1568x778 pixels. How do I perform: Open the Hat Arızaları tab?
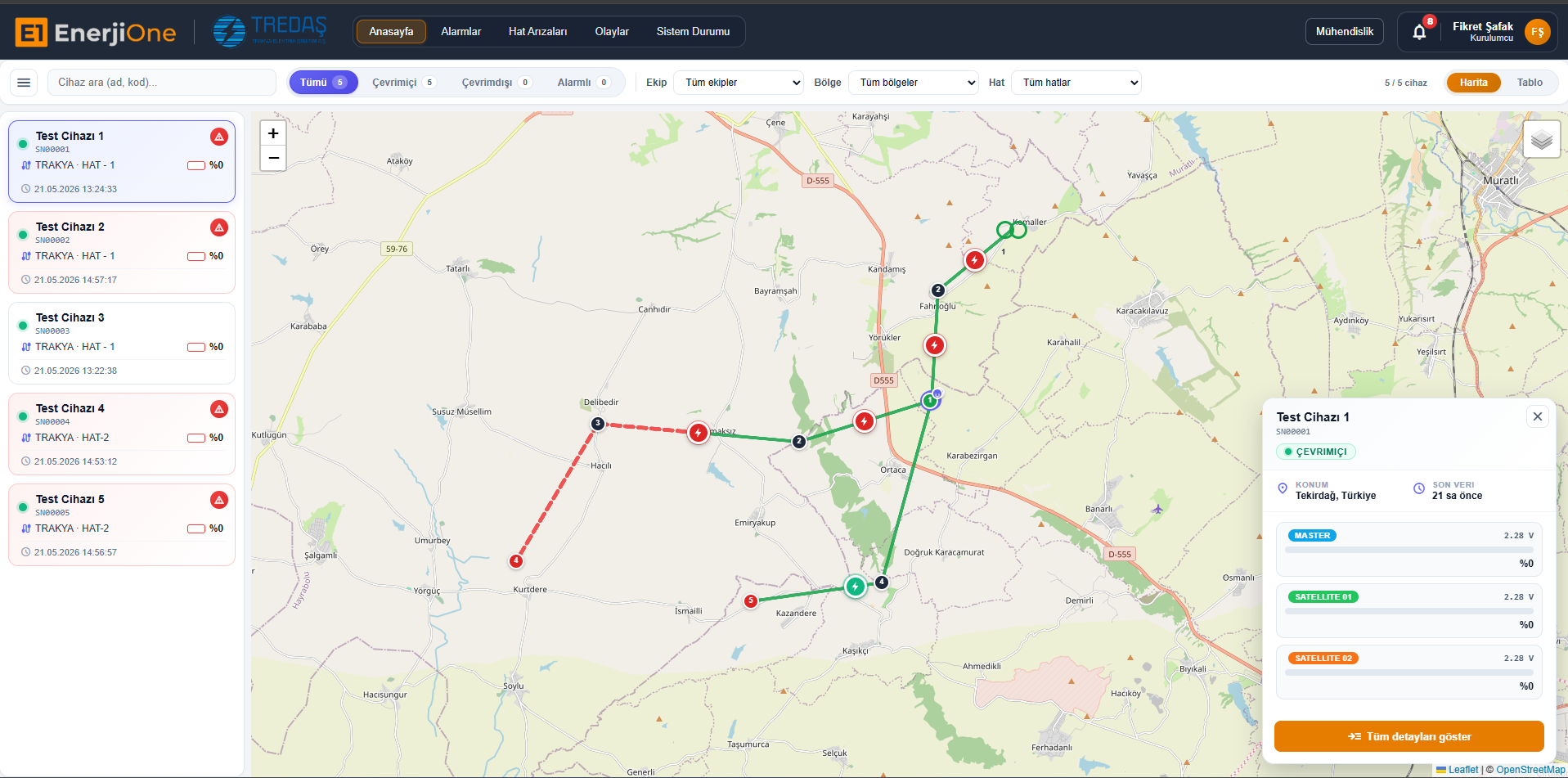click(537, 32)
